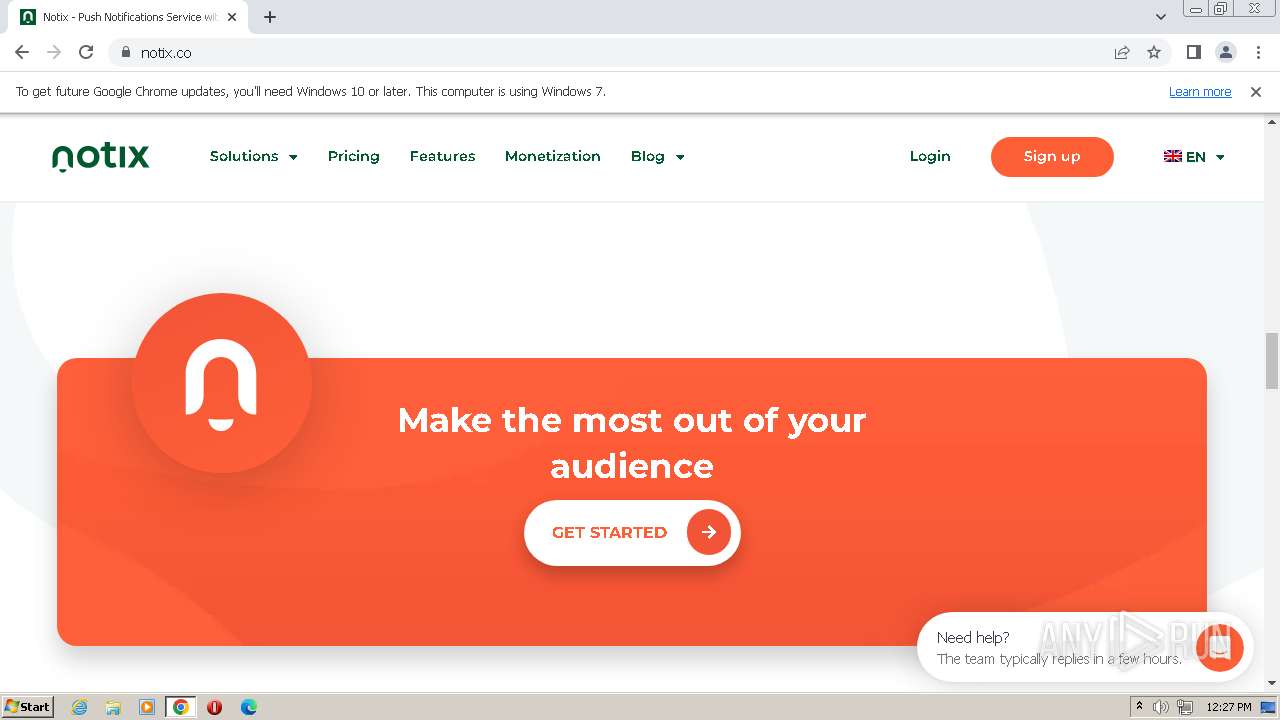Open the Features page
The width and height of the screenshot is (1280, 720).
(442, 156)
